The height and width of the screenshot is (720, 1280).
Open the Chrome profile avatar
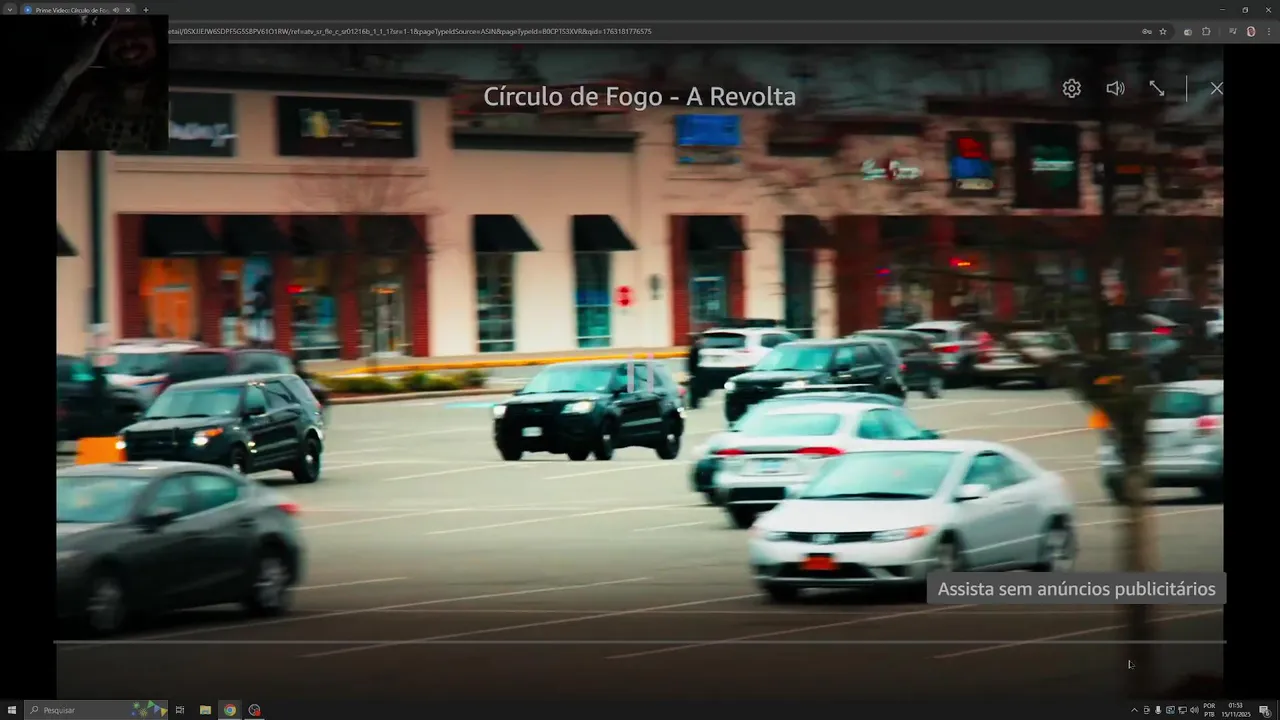tap(1251, 31)
